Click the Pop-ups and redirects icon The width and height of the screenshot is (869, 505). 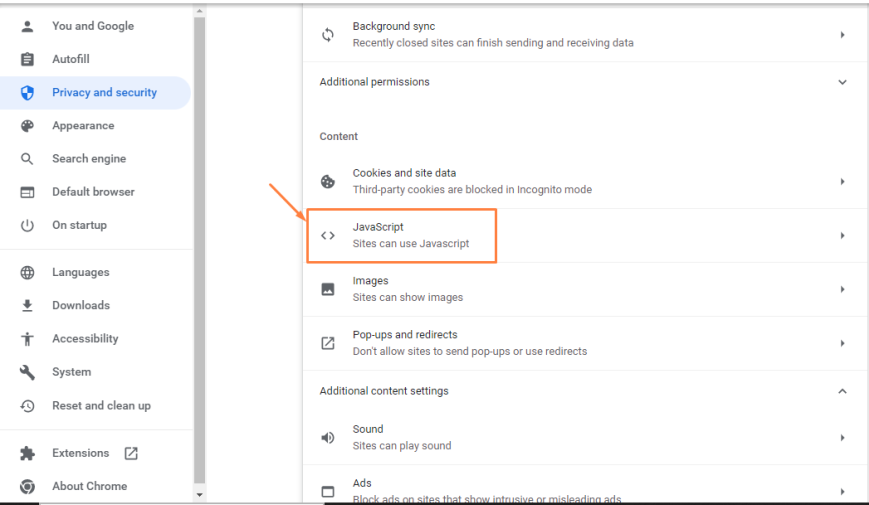(328, 343)
